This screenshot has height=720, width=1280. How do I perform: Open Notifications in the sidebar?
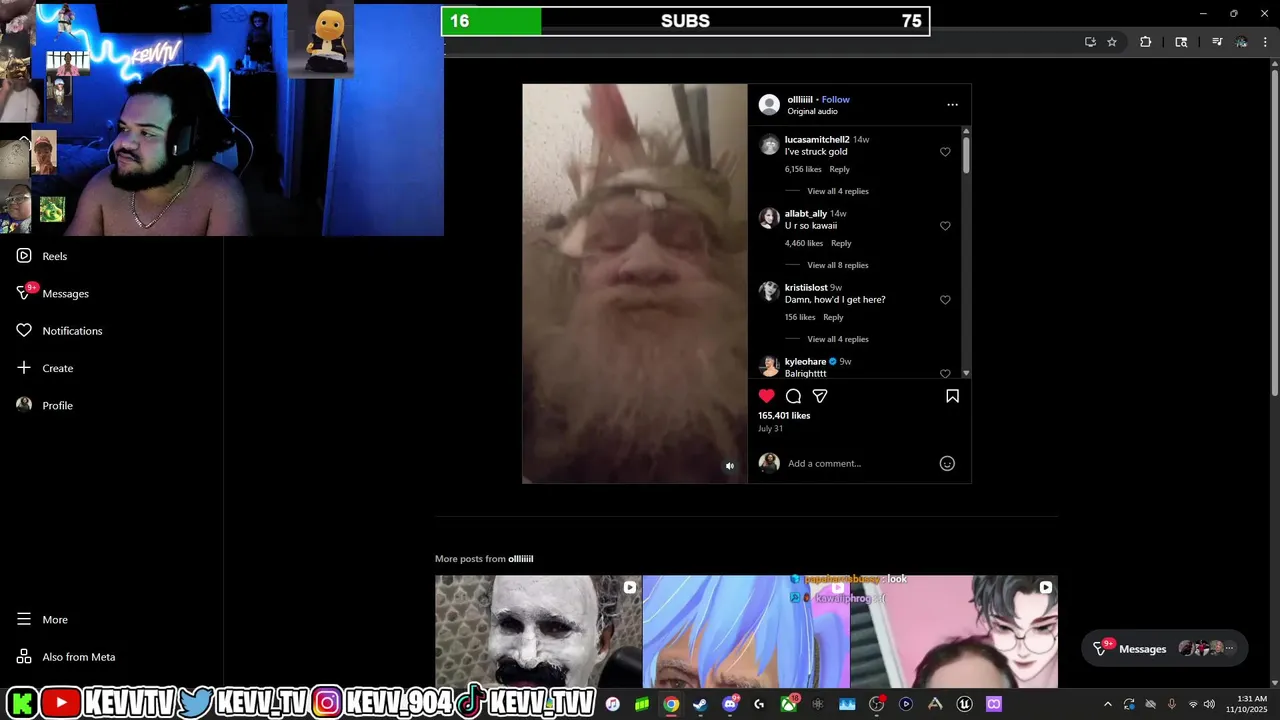(59, 331)
